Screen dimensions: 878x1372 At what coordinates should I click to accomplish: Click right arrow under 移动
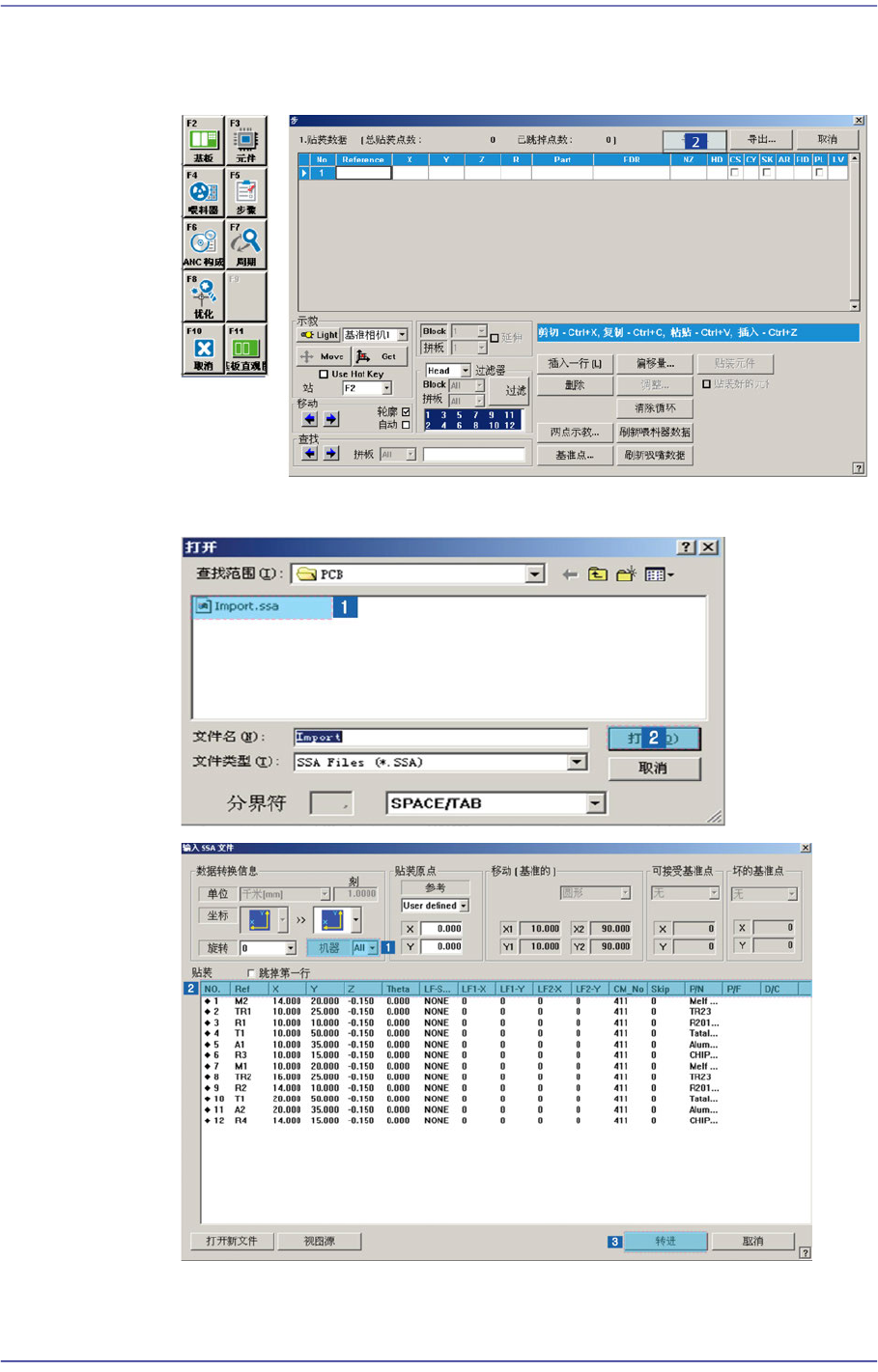tap(331, 419)
